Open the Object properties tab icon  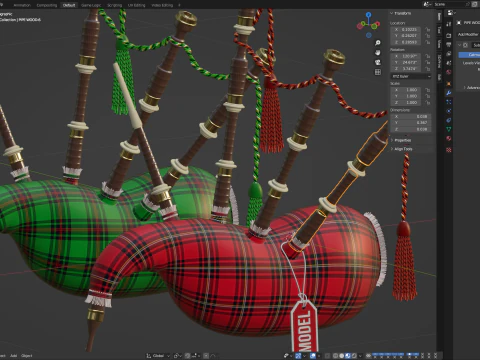pyautogui.click(x=449, y=83)
